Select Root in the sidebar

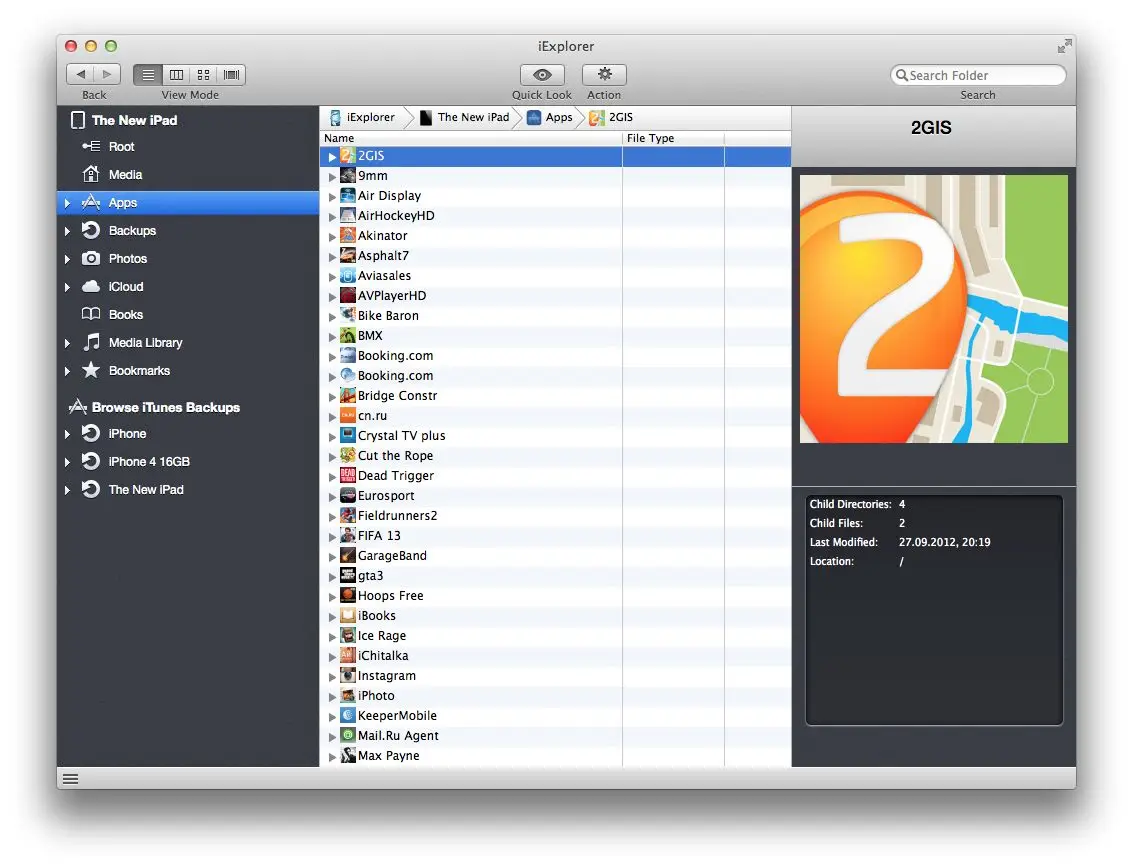click(188, 147)
